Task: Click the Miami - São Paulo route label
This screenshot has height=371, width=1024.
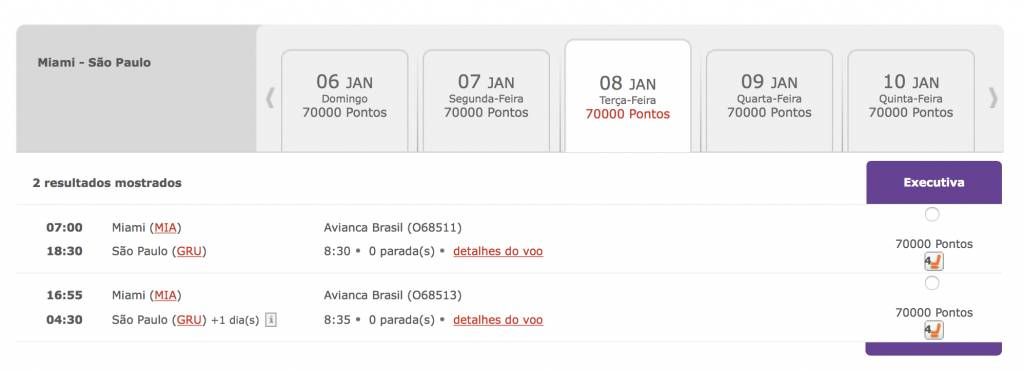Action: point(94,63)
